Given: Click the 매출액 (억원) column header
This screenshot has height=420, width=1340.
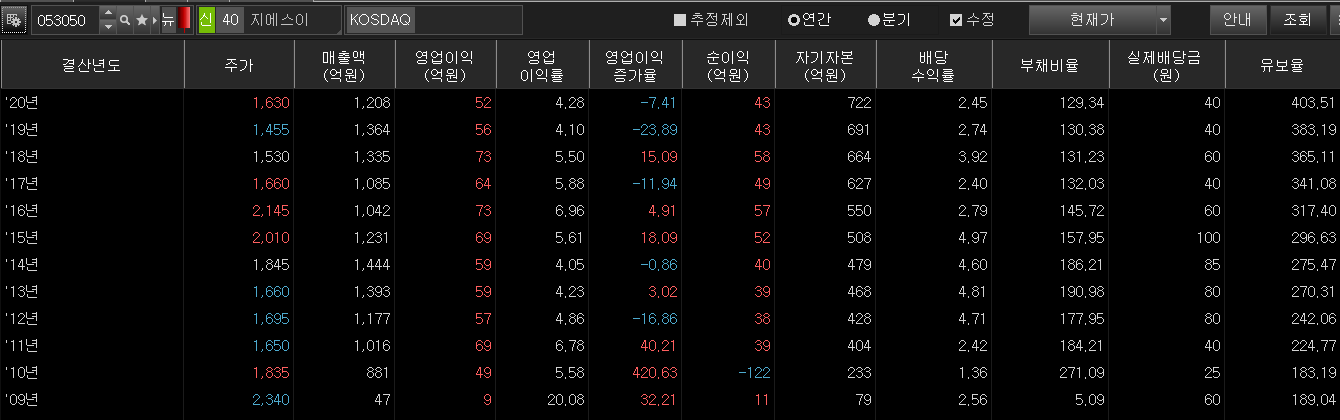Looking at the screenshot, I should pyautogui.click(x=345, y=66).
